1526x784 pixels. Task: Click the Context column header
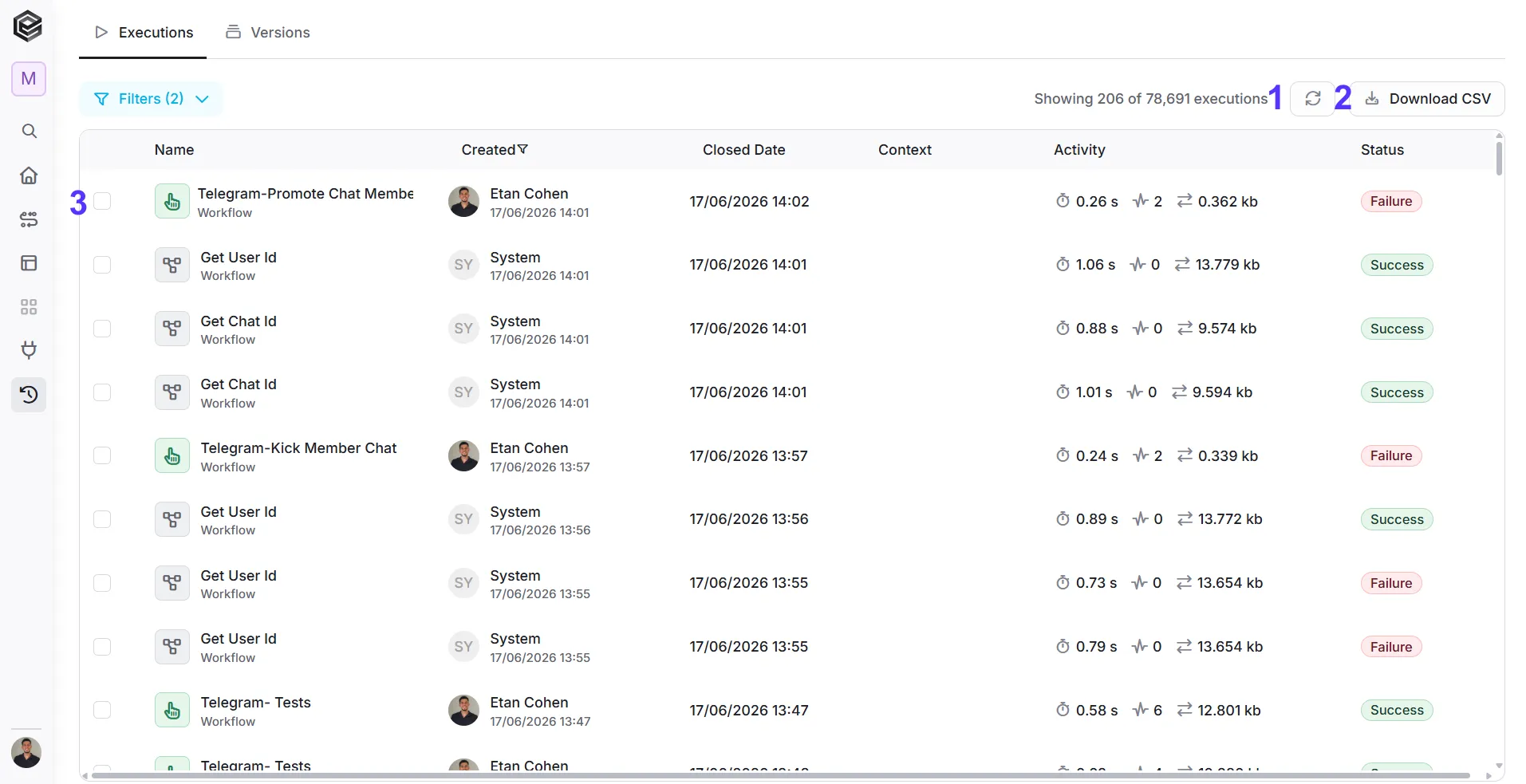pyautogui.click(x=905, y=150)
